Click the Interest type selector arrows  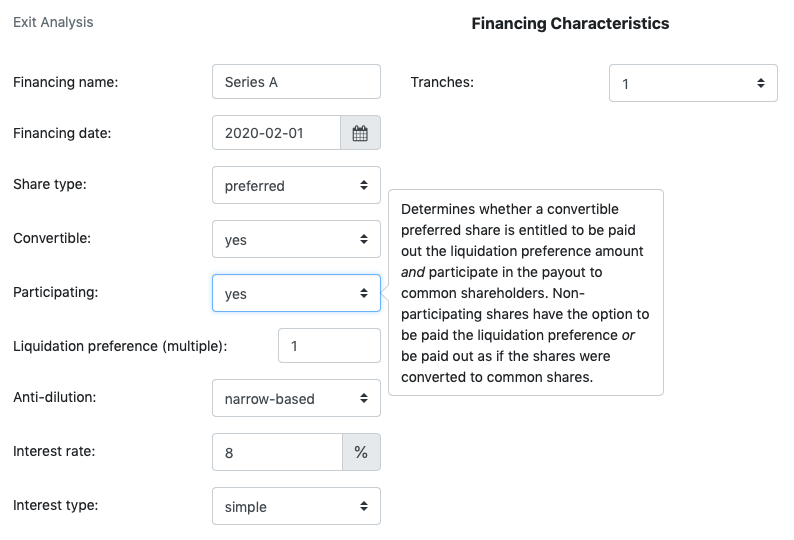tap(364, 506)
